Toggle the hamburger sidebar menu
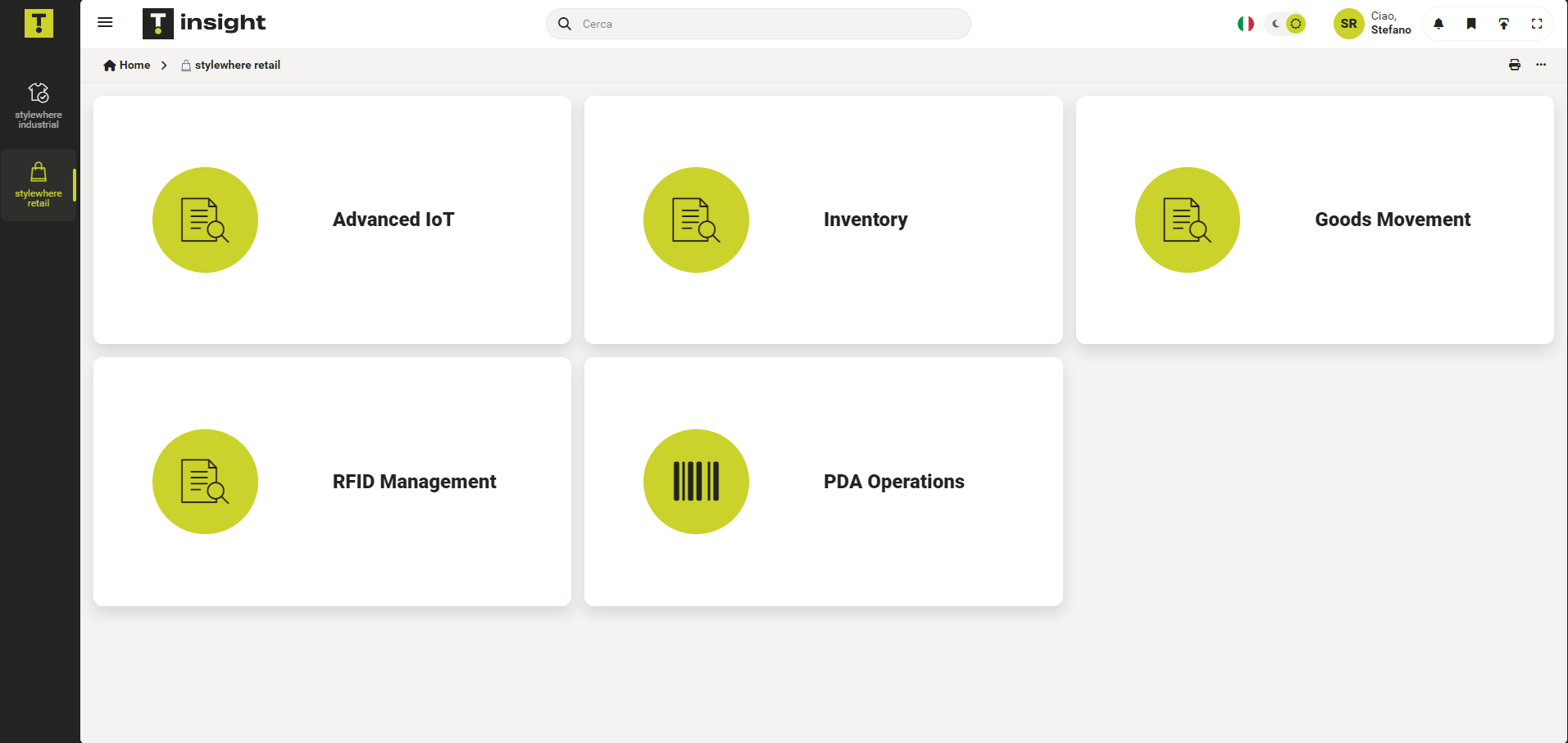1568x743 pixels. 105,23
